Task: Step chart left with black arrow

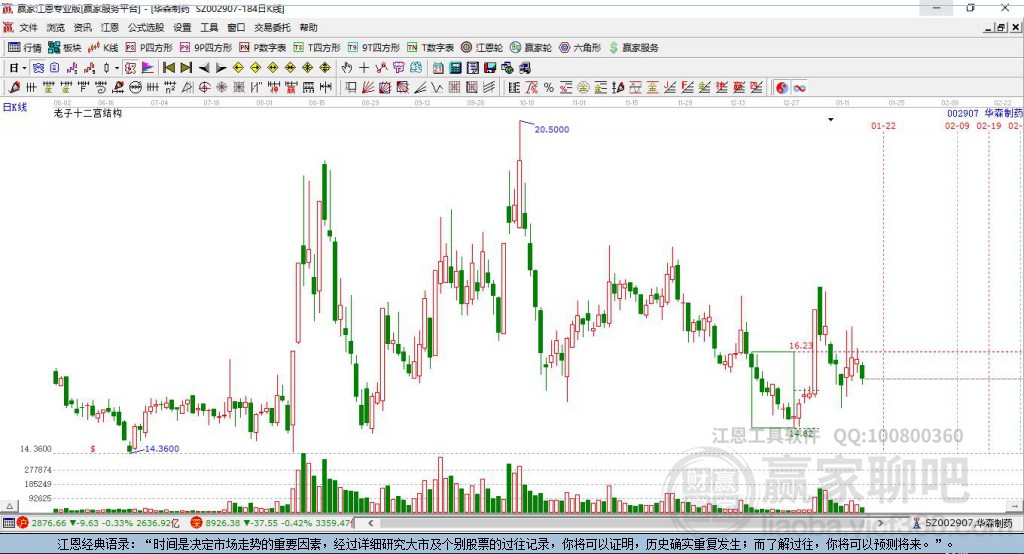Action: [204, 68]
